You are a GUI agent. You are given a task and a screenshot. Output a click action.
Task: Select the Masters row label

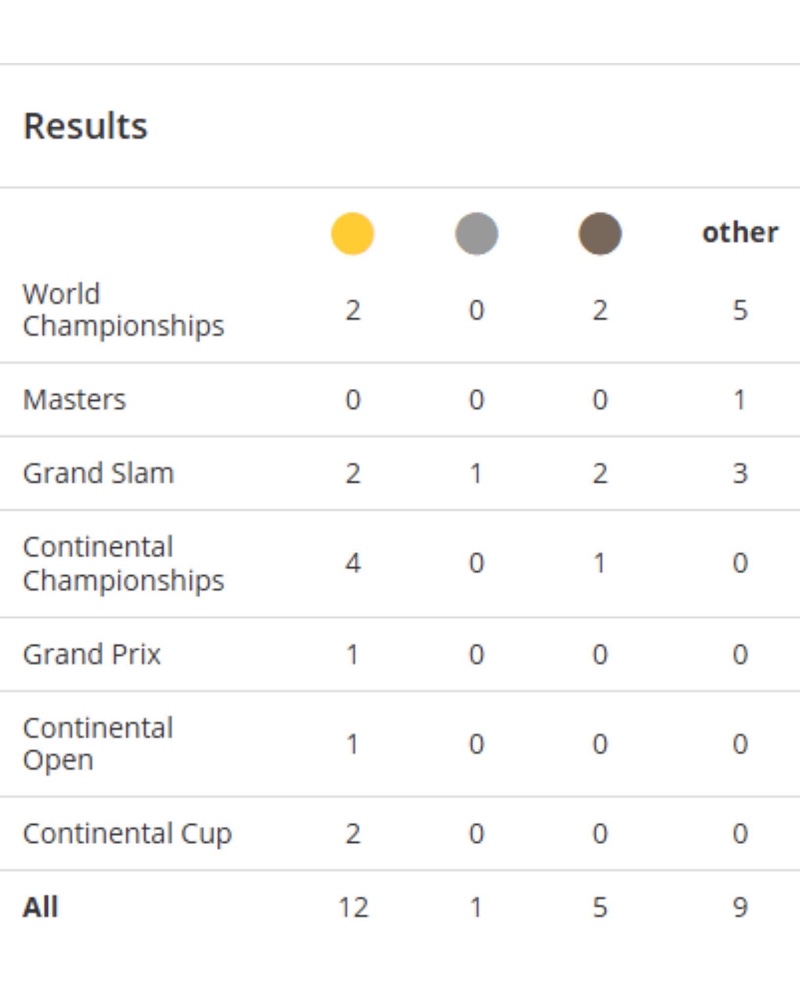[x=75, y=400]
